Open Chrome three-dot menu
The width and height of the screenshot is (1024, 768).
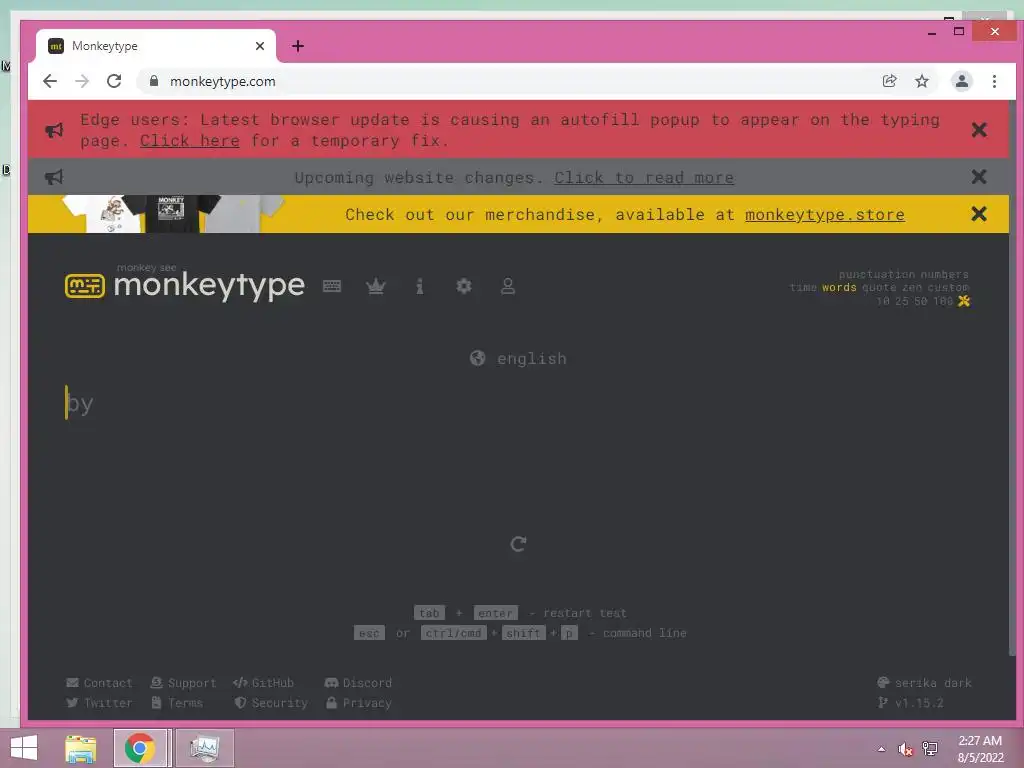coord(994,81)
